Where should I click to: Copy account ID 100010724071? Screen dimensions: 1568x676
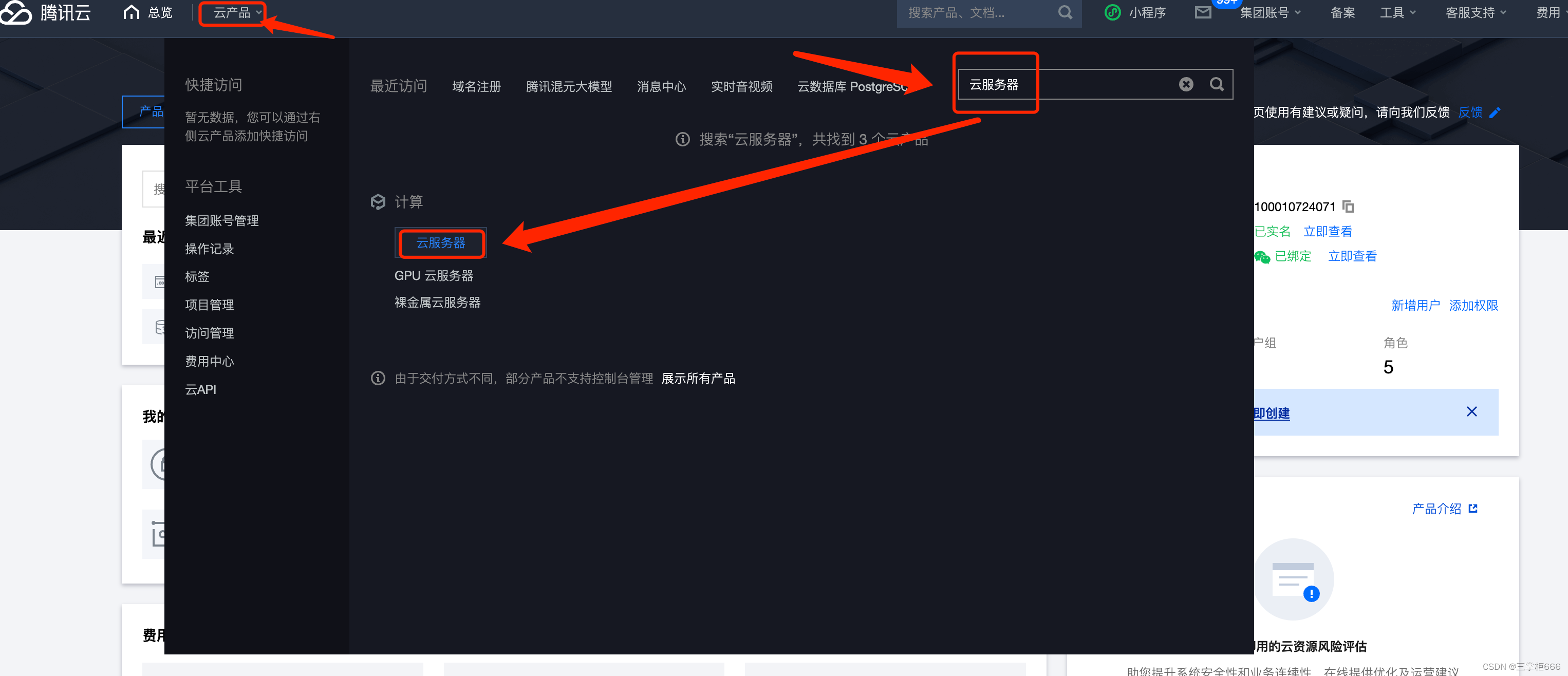point(1348,207)
